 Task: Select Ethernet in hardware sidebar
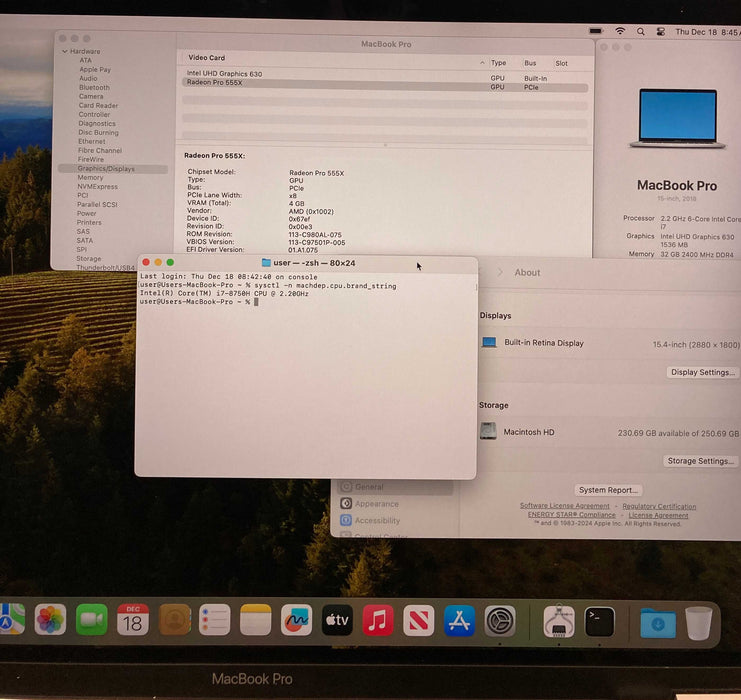click(92, 141)
